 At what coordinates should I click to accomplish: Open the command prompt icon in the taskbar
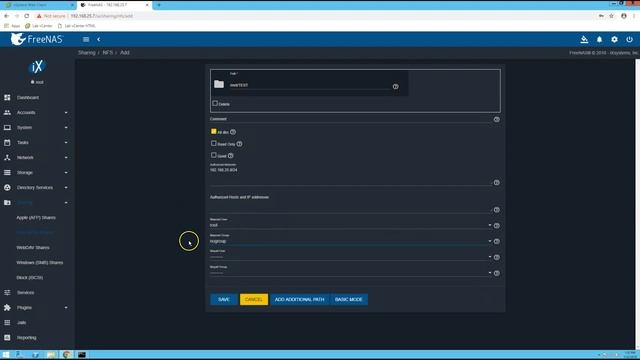(x=82, y=354)
